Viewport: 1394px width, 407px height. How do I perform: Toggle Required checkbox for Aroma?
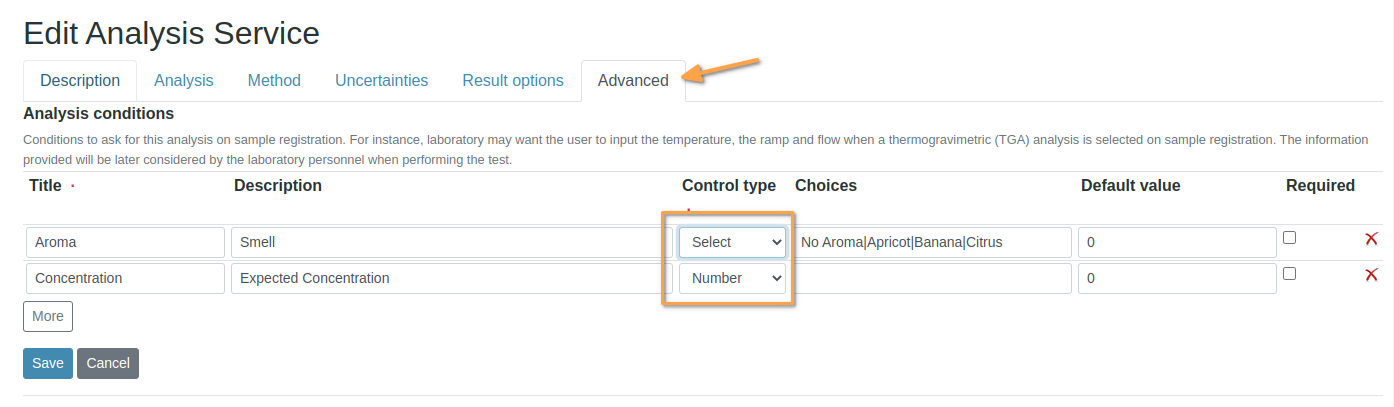[x=1289, y=238]
